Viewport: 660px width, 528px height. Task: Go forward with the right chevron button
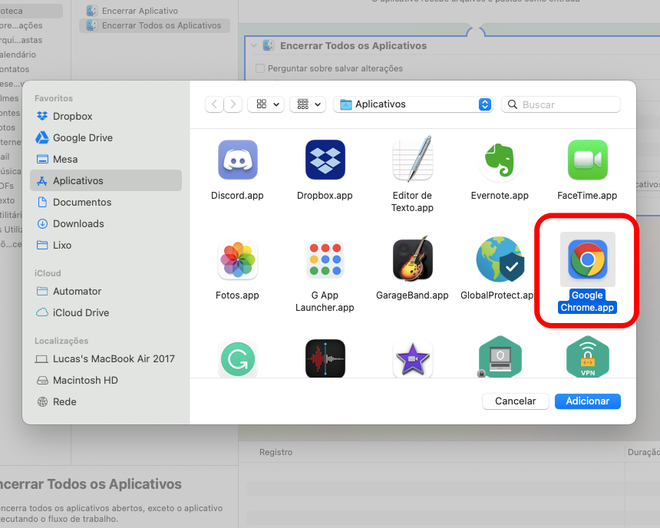(x=233, y=104)
